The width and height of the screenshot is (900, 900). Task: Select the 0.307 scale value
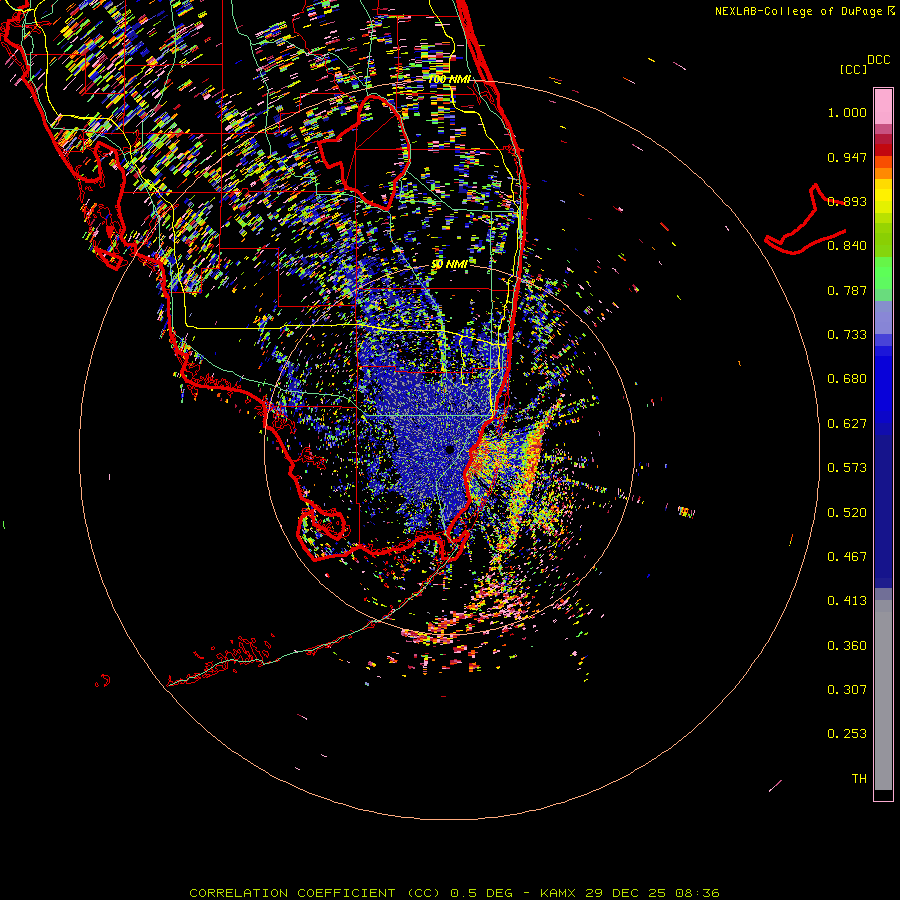pyautogui.click(x=847, y=690)
